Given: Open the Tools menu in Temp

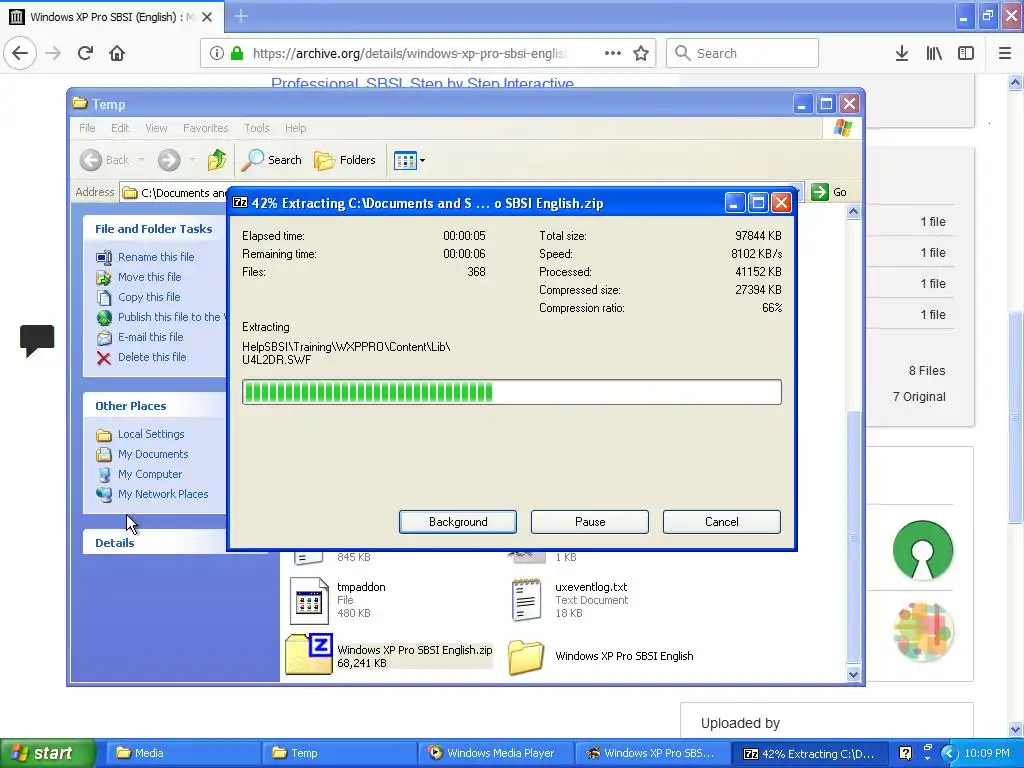Looking at the screenshot, I should pos(257,128).
